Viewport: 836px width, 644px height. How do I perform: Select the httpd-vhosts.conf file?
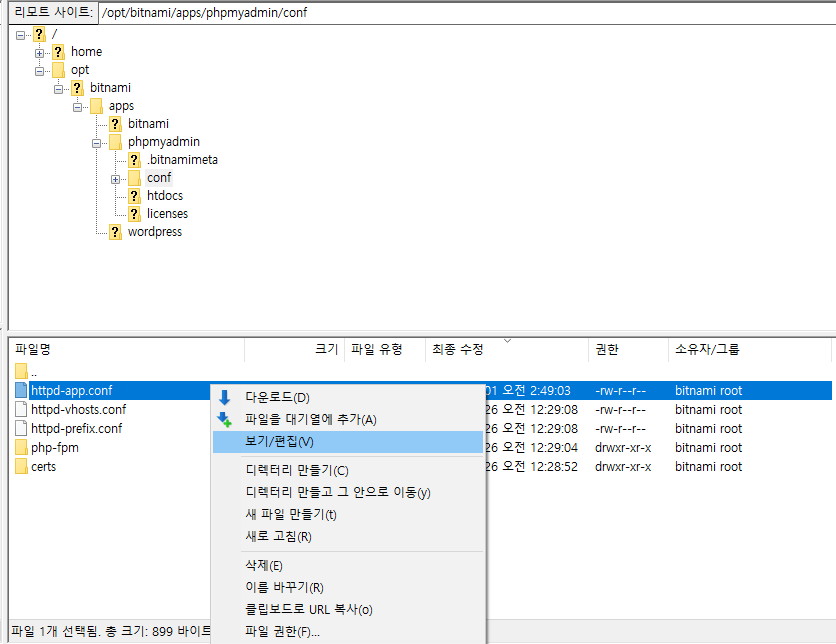[78, 409]
